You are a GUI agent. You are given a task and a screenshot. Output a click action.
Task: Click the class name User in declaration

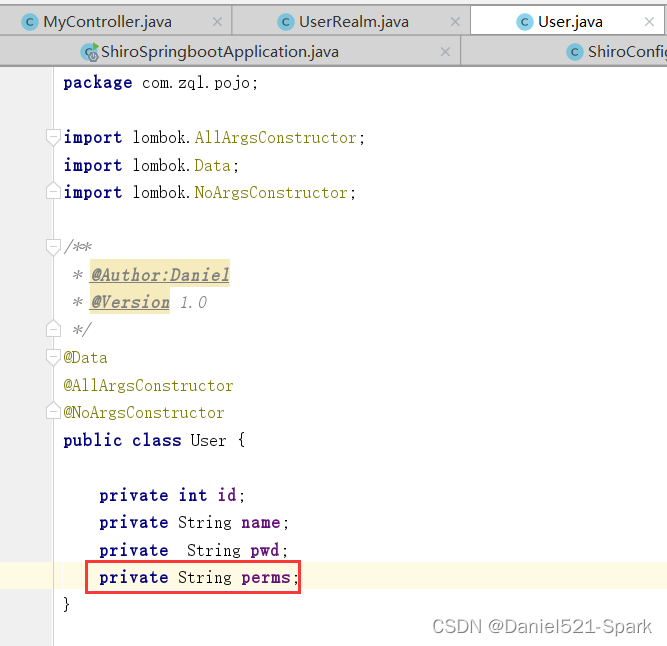pos(208,440)
